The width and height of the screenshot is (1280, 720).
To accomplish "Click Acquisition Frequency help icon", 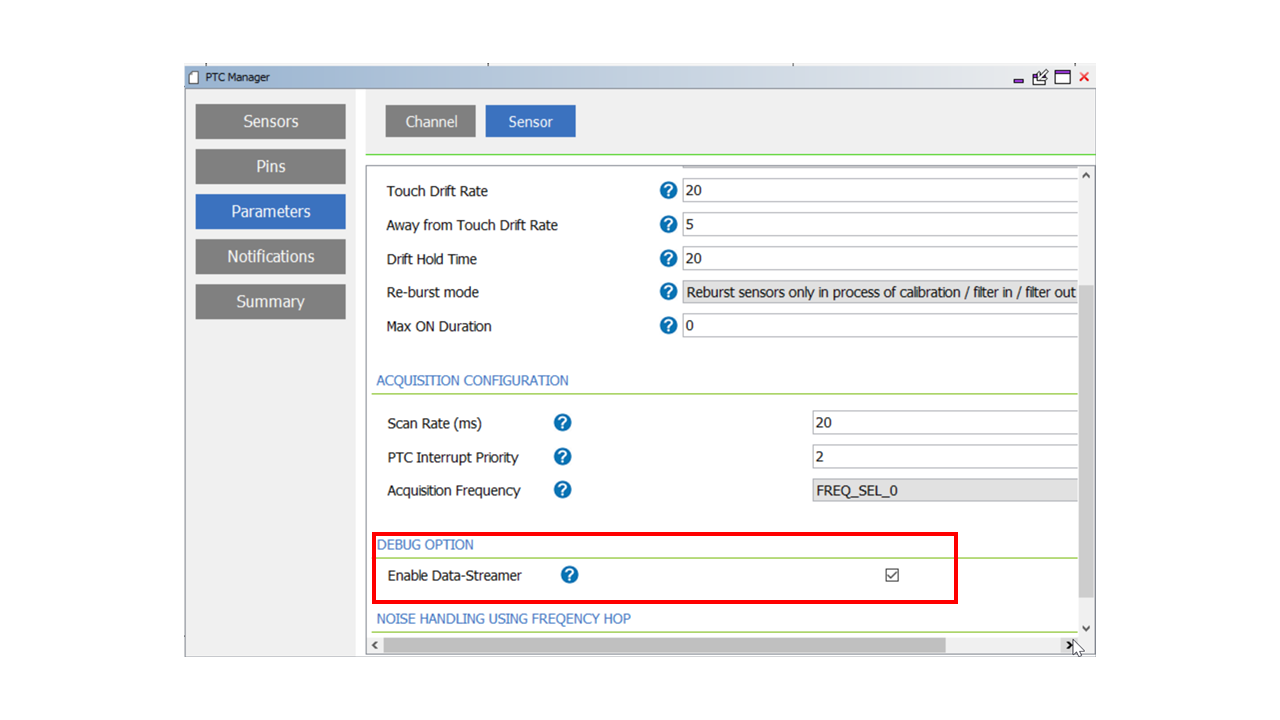I will pyautogui.click(x=563, y=490).
